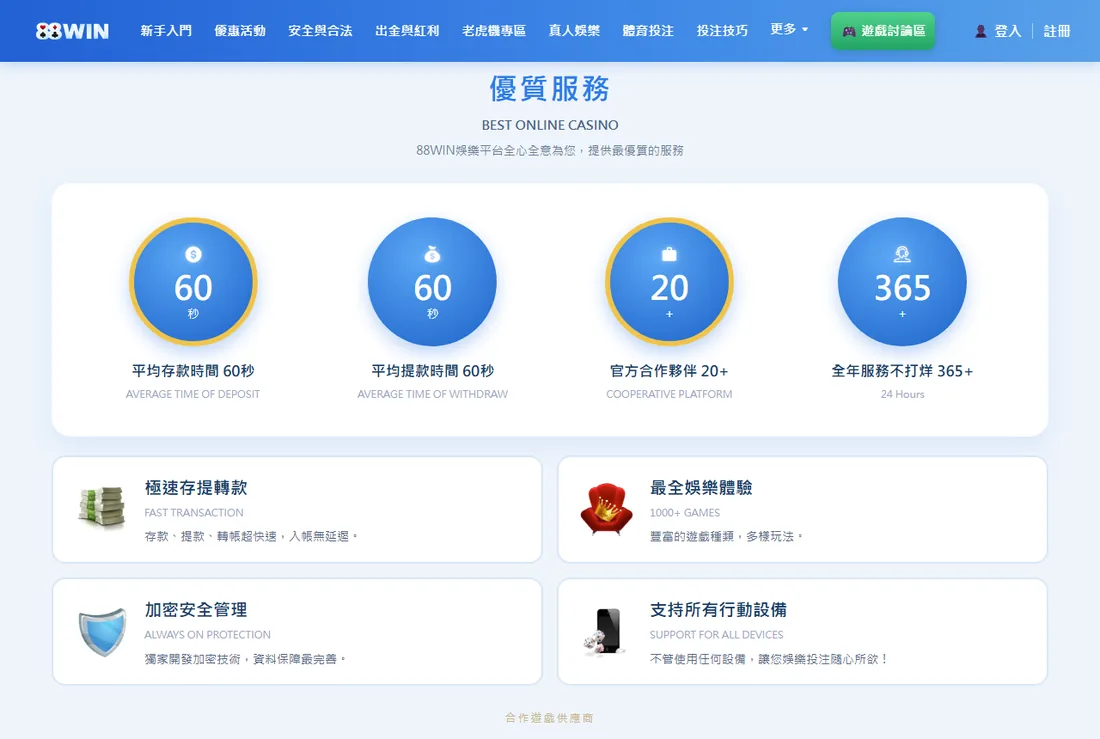Viewport: 1100px width, 739px height.
Task: Open the 新手入門 menu item
Action: pyautogui.click(x=166, y=31)
